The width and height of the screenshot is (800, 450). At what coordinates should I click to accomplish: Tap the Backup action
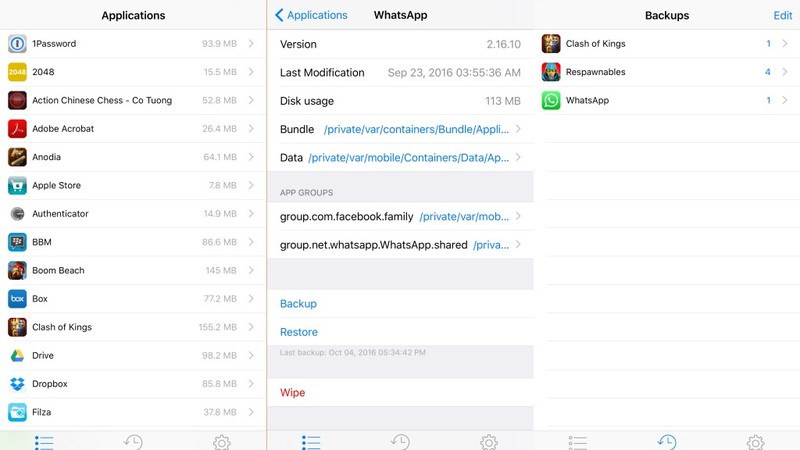click(x=298, y=304)
